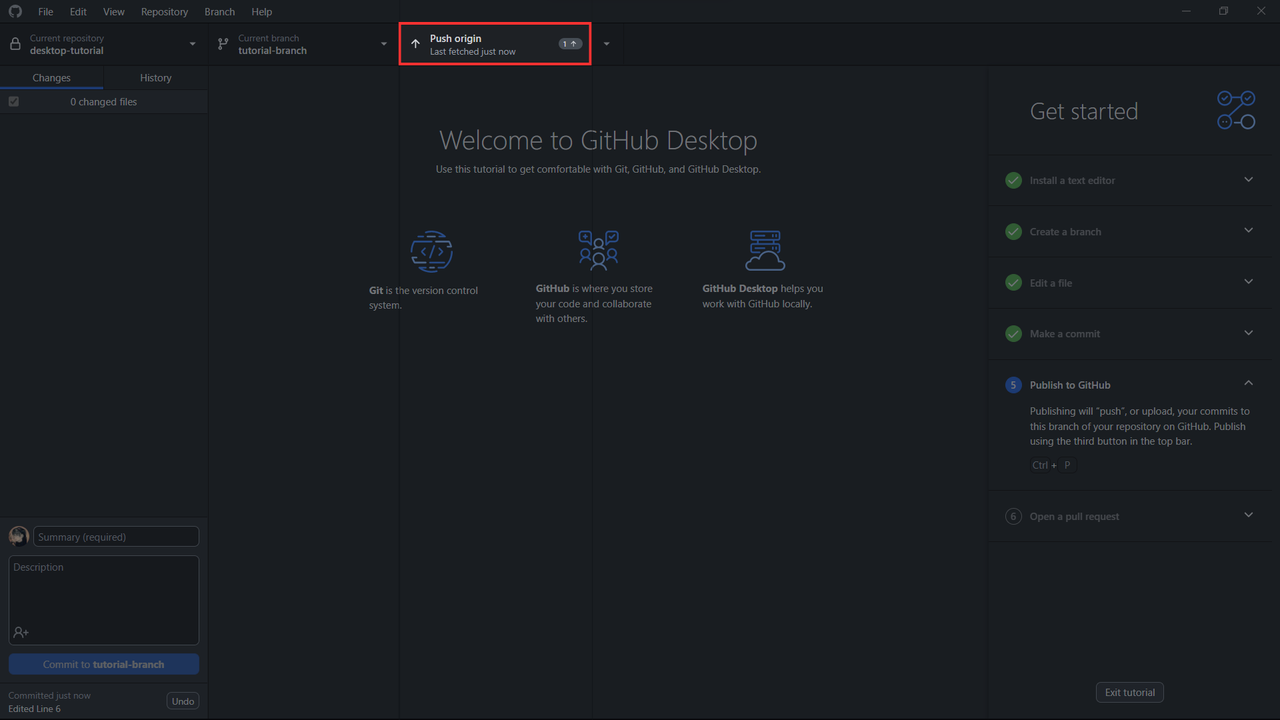Open the Current branch dropdown arrow

384,44
